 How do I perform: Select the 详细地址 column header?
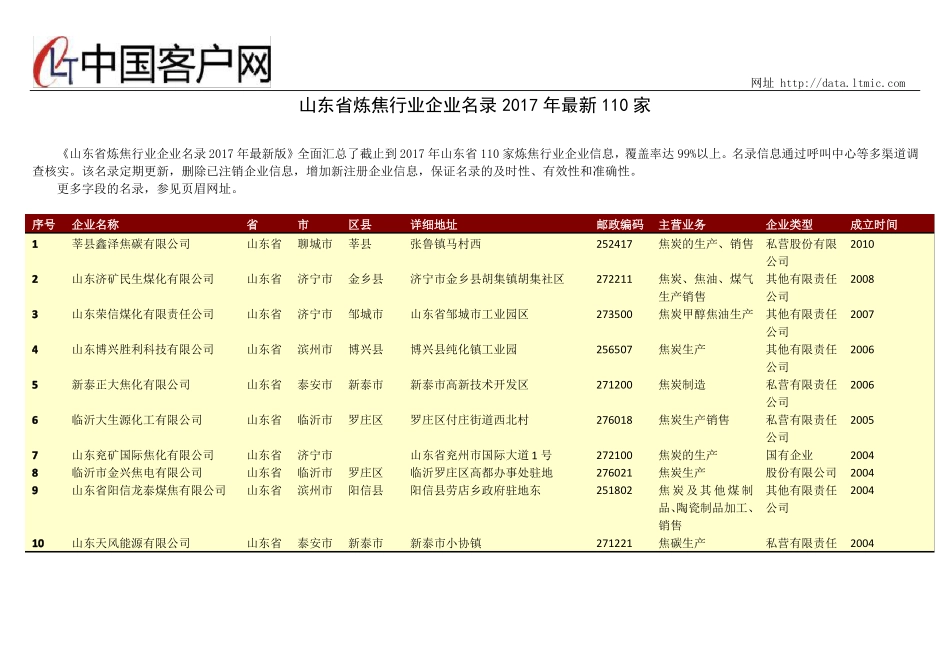pyautogui.click(x=434, y=224)
